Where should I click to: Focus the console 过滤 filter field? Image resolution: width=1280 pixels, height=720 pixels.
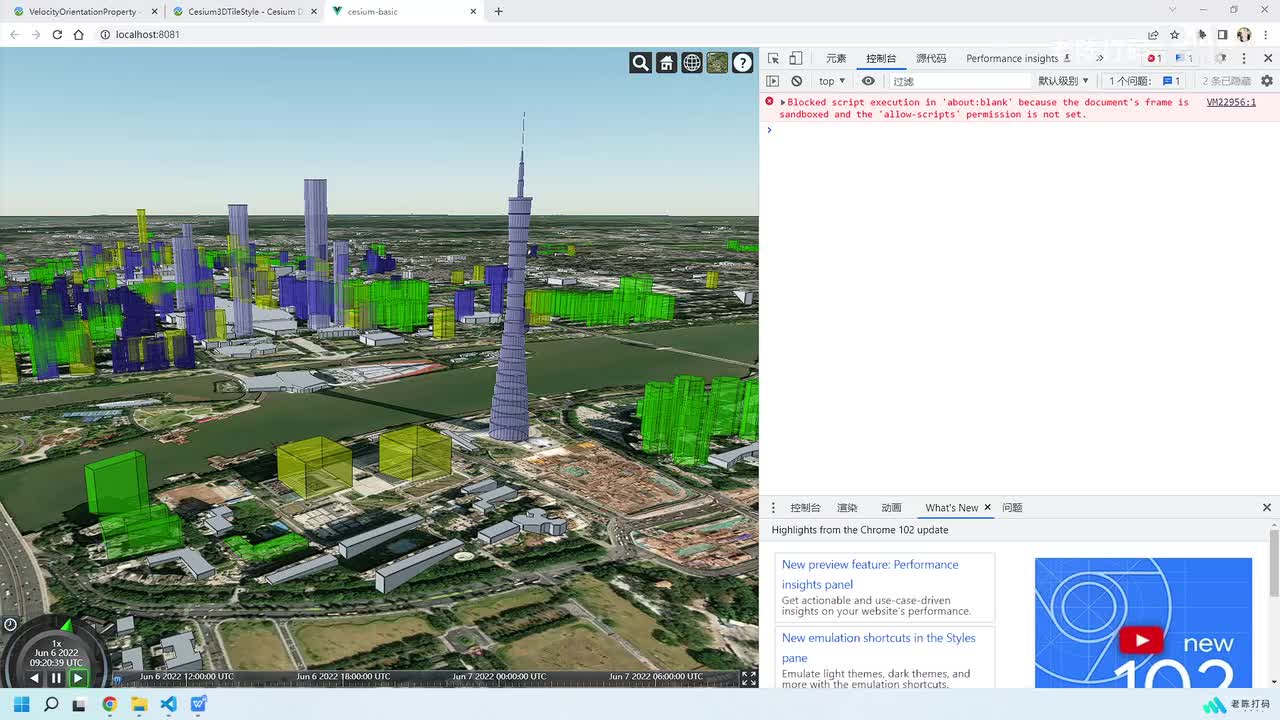[959, 81]
